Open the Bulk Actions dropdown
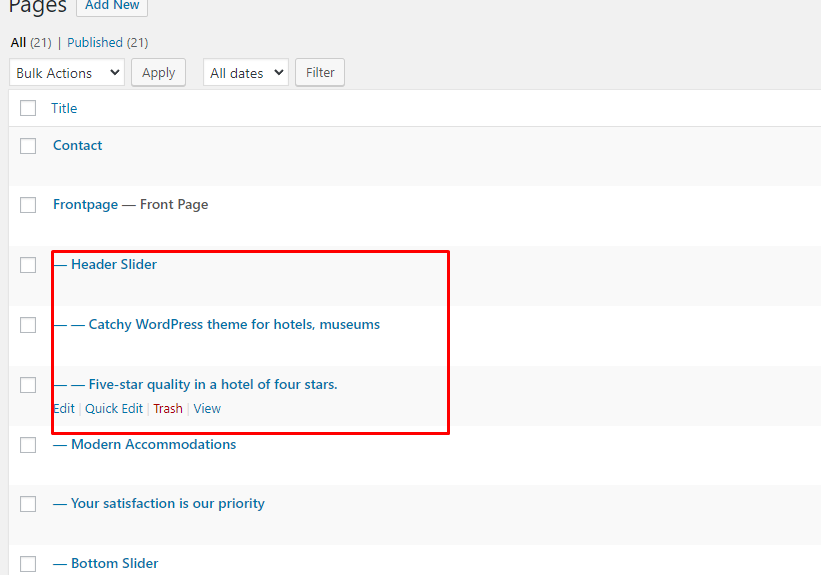The image size is (821, 575). coord(67,73)
